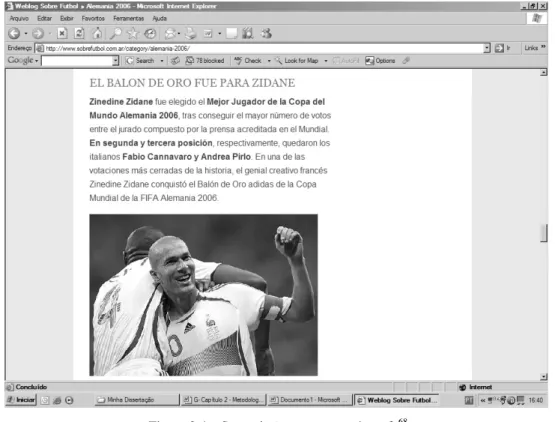
Task: Click the scrollbar down arrow
Action: point(544,377)
